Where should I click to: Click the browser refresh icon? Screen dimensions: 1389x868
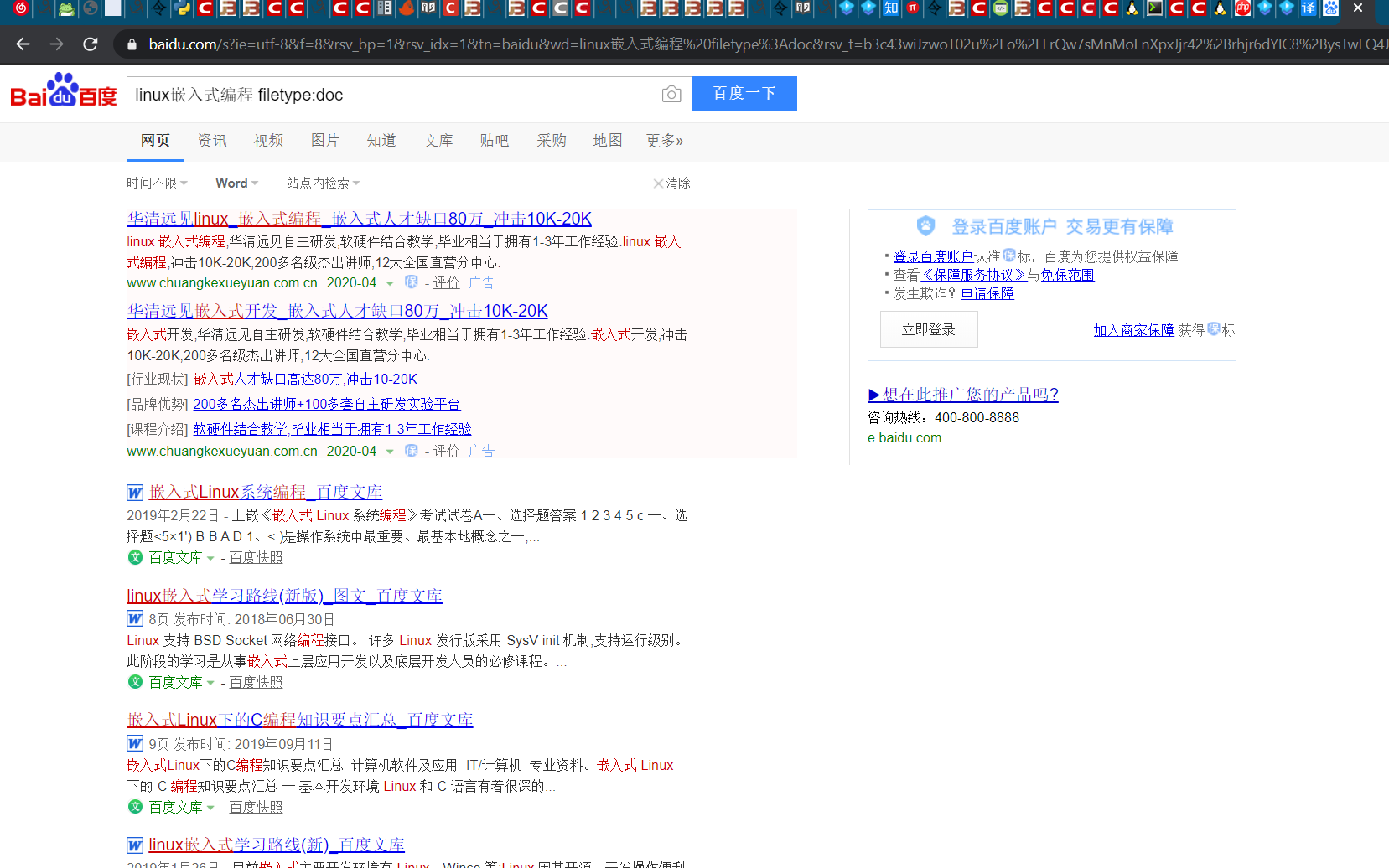91,44
